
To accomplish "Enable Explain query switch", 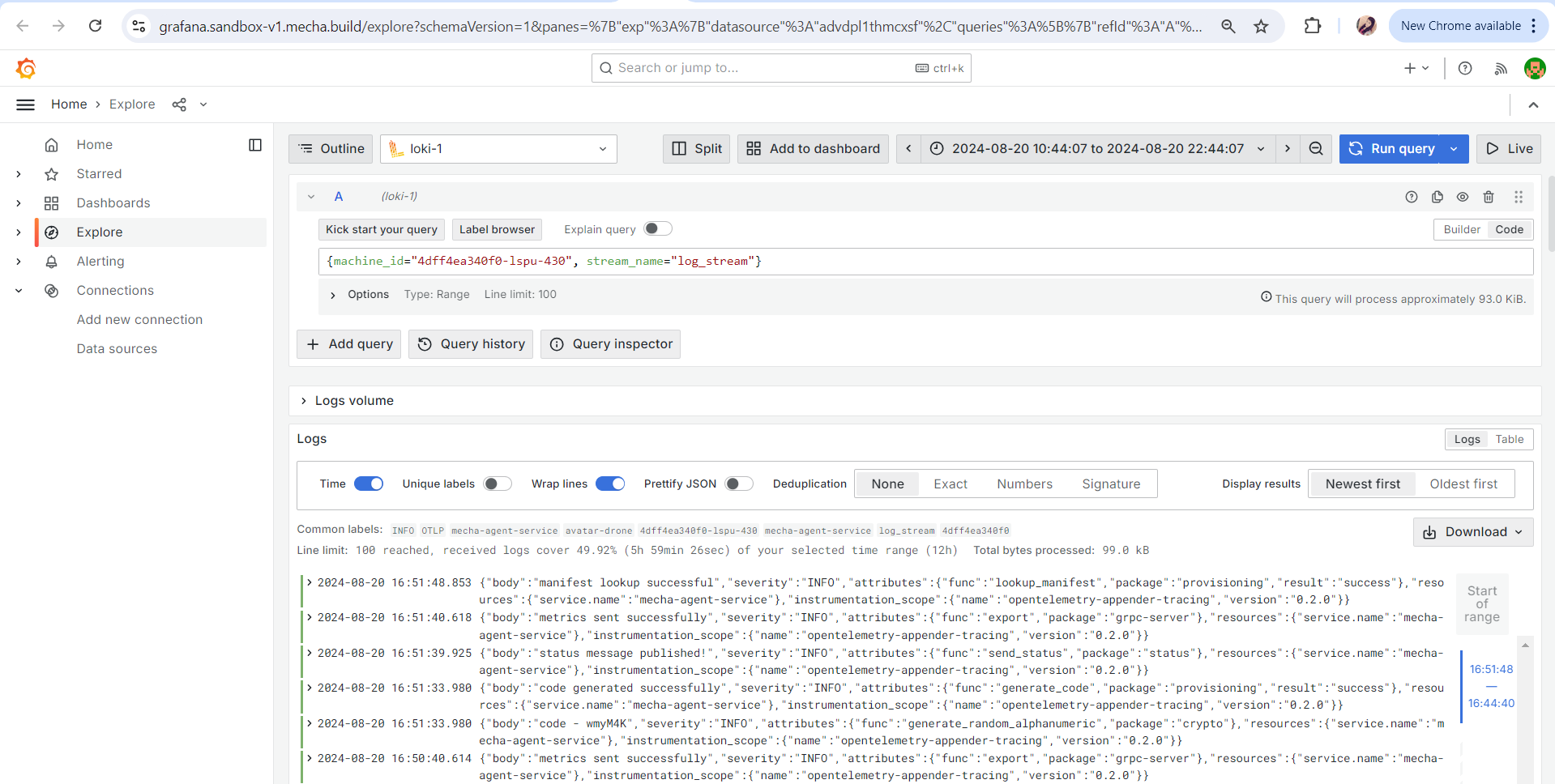I will (658, 228).
